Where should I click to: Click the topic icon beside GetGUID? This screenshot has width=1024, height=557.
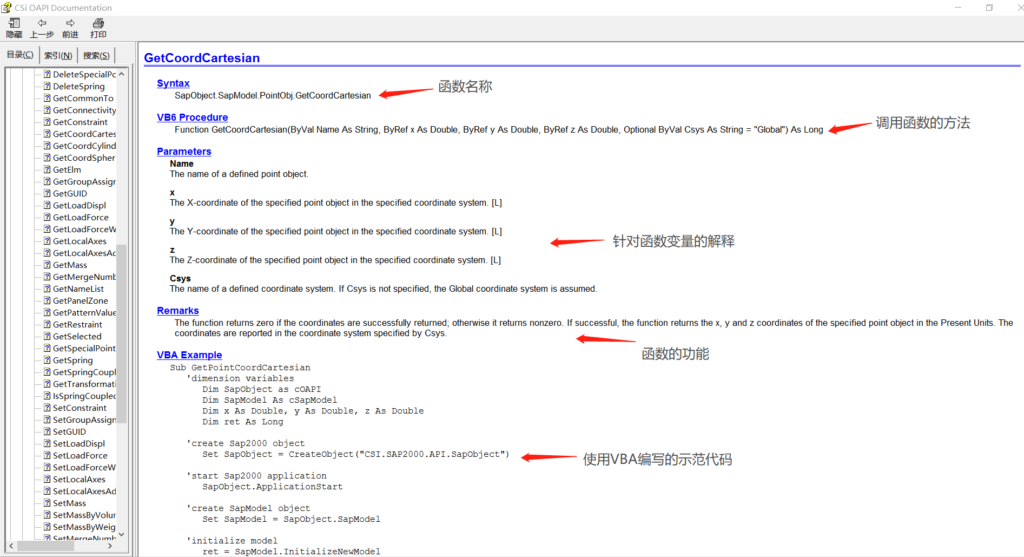[46, 194]
